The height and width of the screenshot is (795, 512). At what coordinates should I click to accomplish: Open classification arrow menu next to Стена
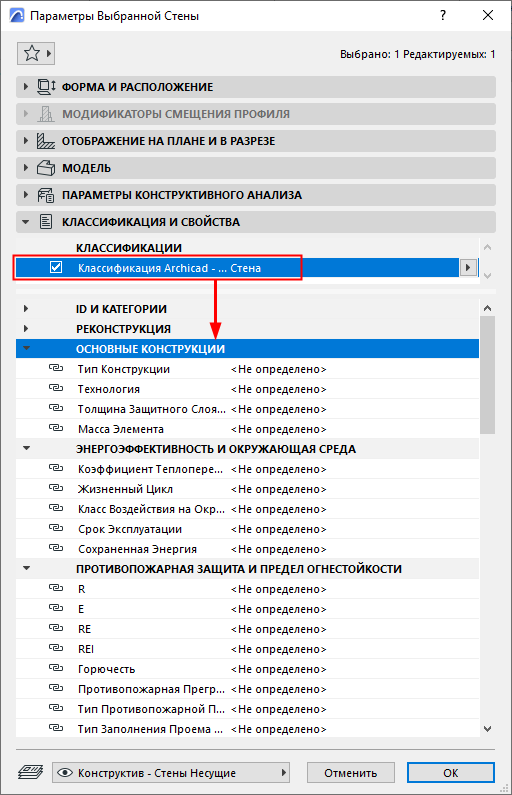[468, 267]
